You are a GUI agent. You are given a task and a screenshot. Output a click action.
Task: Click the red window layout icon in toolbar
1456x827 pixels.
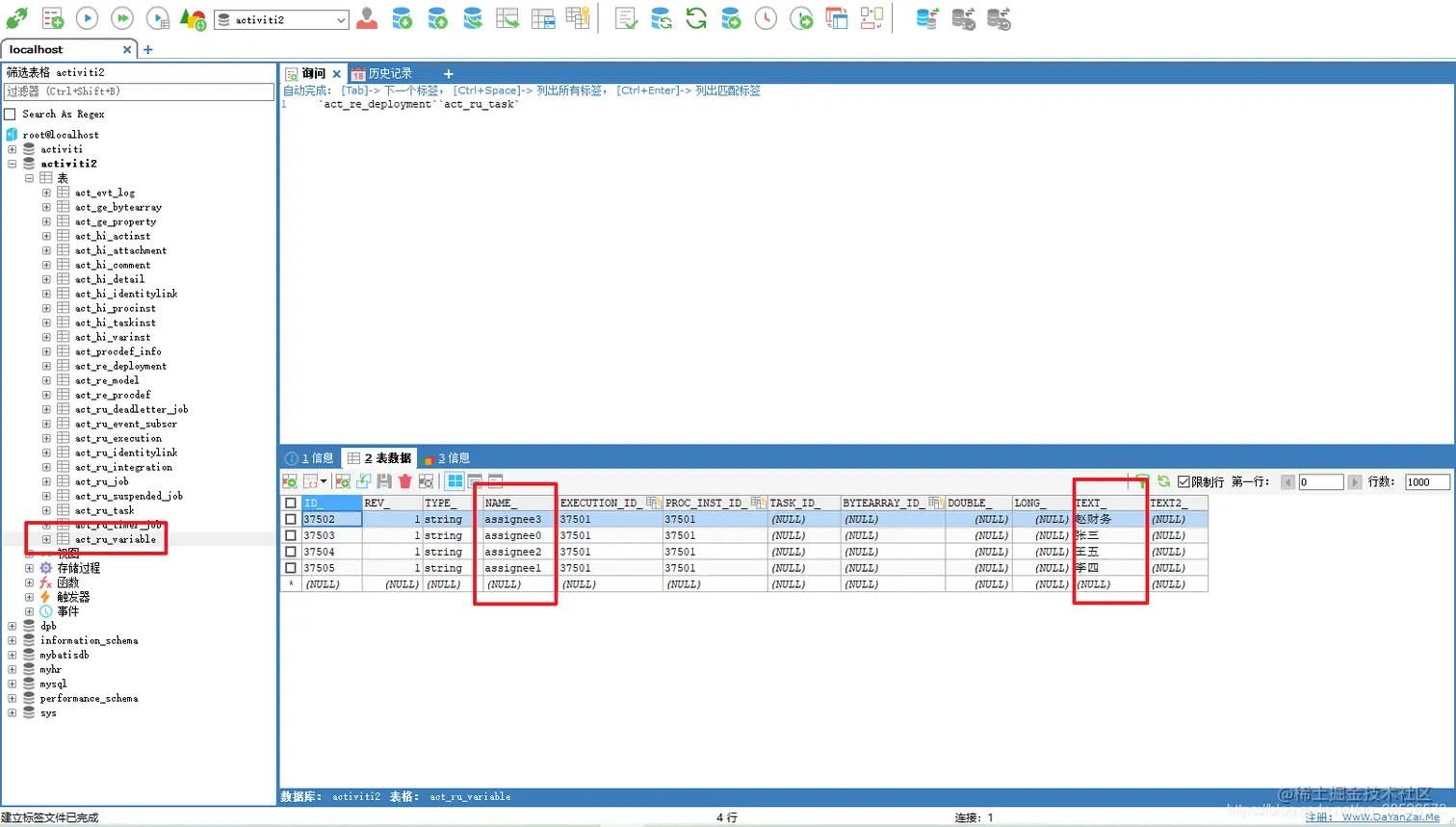[x=837, y=18]
